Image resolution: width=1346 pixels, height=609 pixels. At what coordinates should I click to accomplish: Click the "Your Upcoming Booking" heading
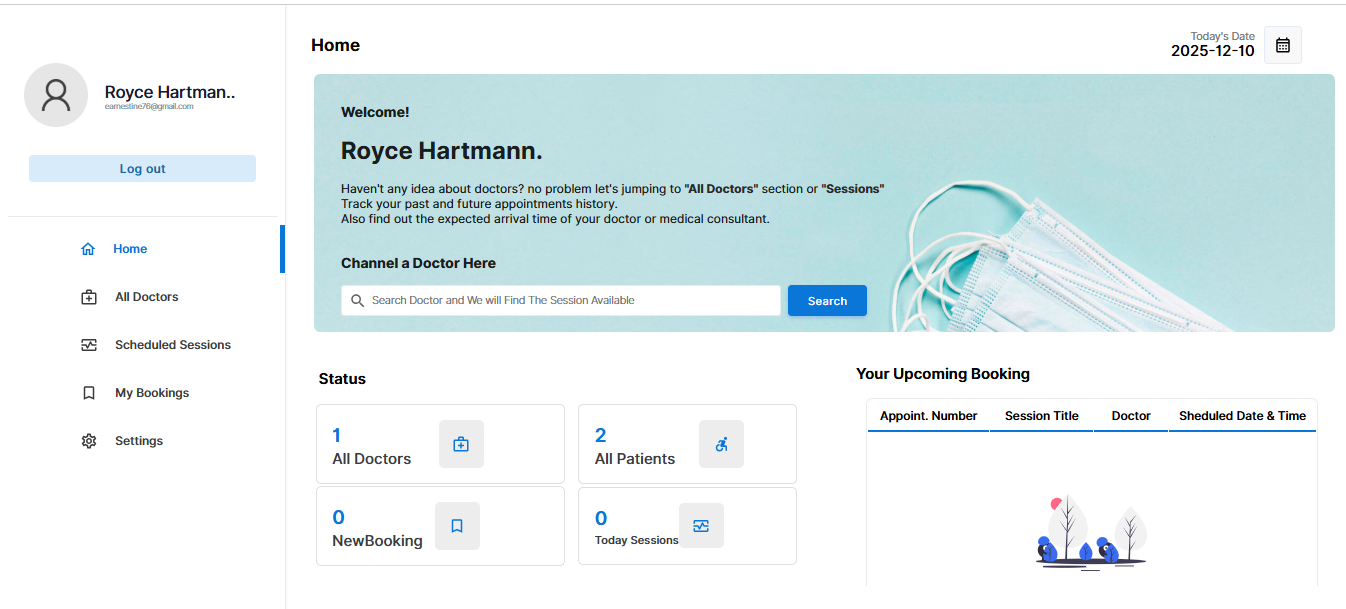pos(943,374)
